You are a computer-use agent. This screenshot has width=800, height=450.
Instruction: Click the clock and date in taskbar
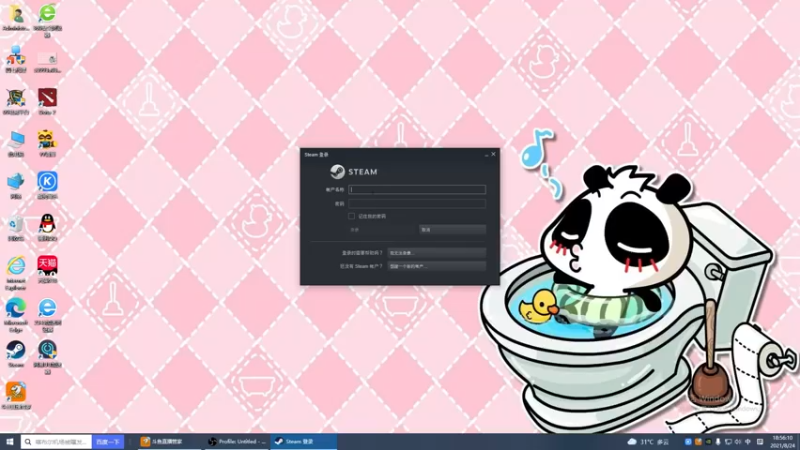coord(782,442)
